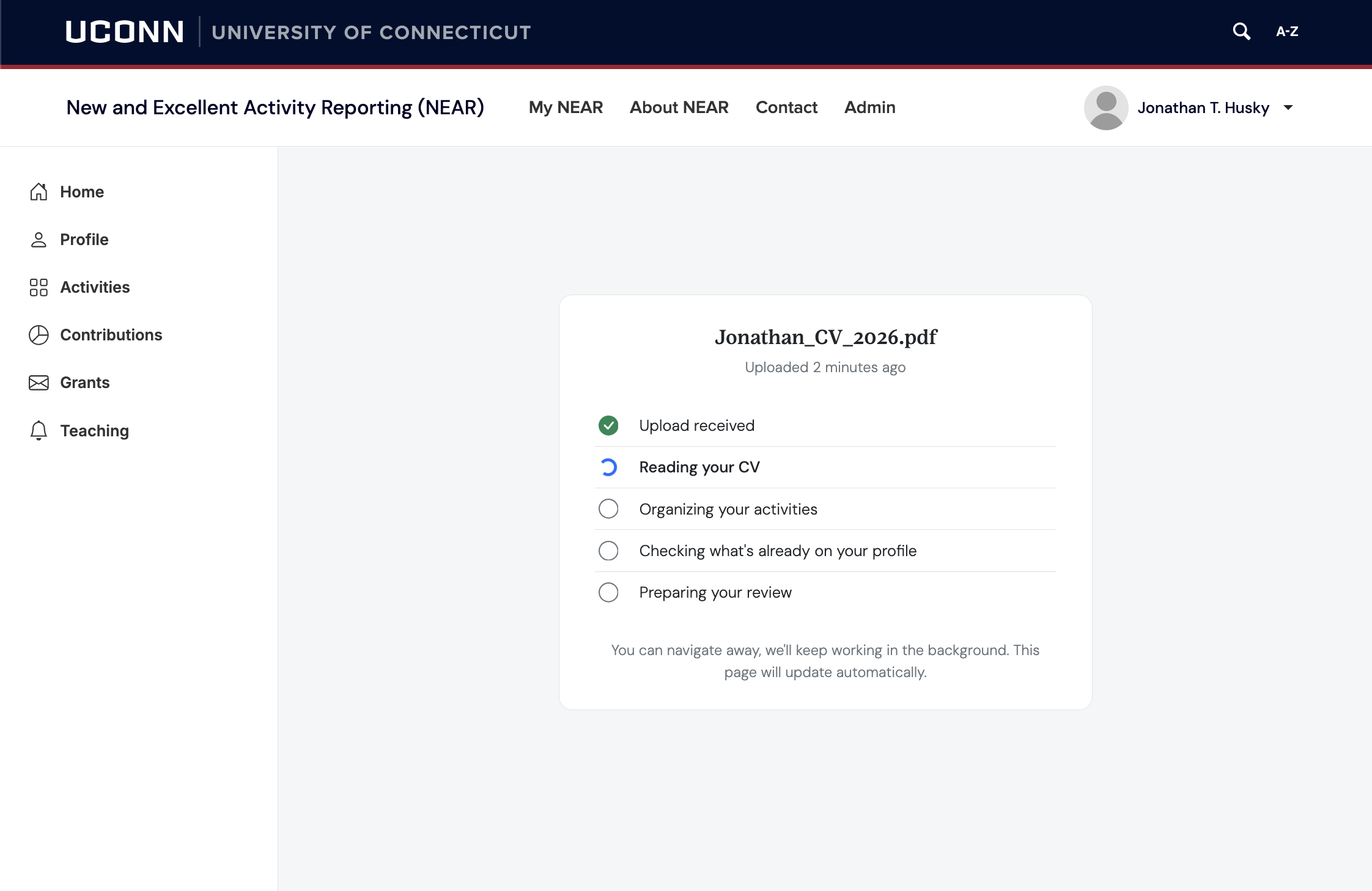Image resolution: width=1372 pixels, height=891 pixels.
Task: Click University of Connecticut wordmark
Action: 371,32
